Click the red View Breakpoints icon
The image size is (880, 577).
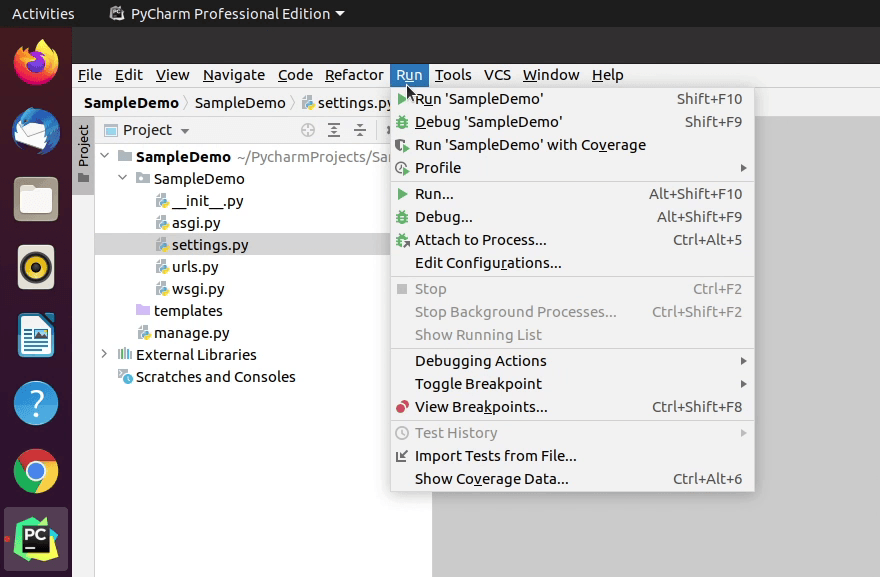point(402,407)
